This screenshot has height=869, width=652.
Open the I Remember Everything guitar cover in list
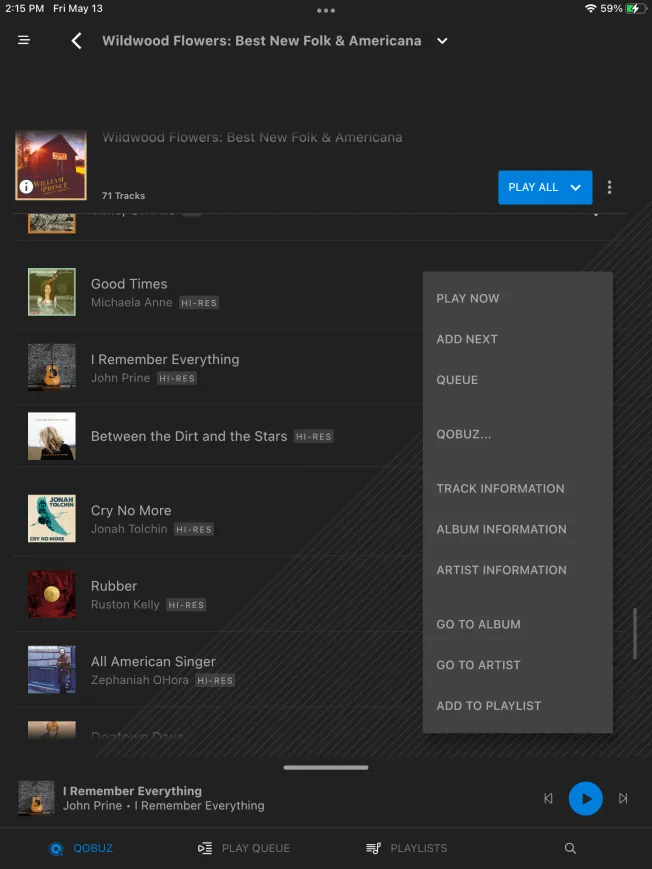click(x=52, y=367)
